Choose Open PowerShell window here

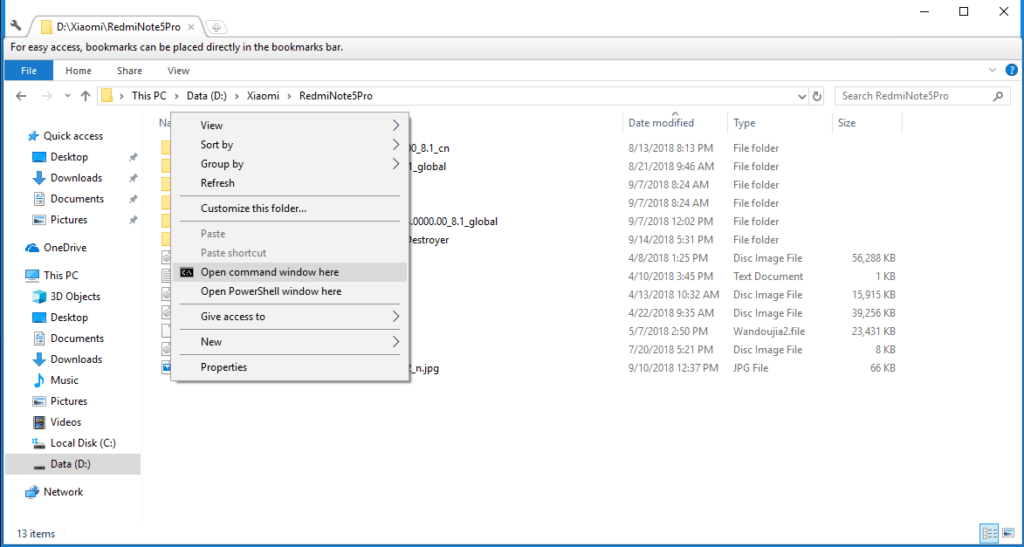click(290, 291)
